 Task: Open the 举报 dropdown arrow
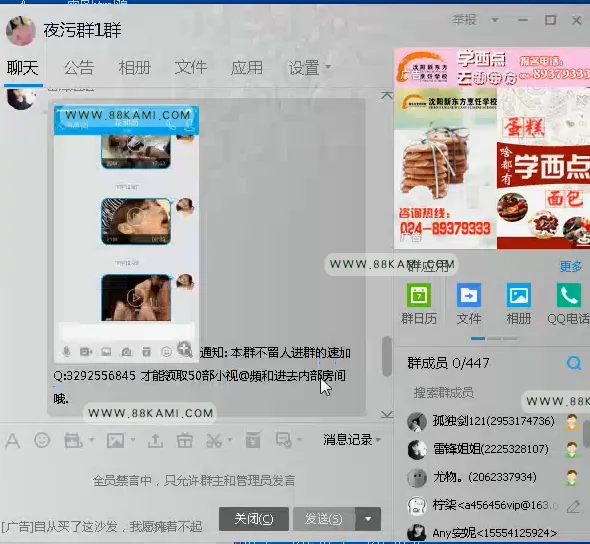pyautogui.click(x=495, y=20)
